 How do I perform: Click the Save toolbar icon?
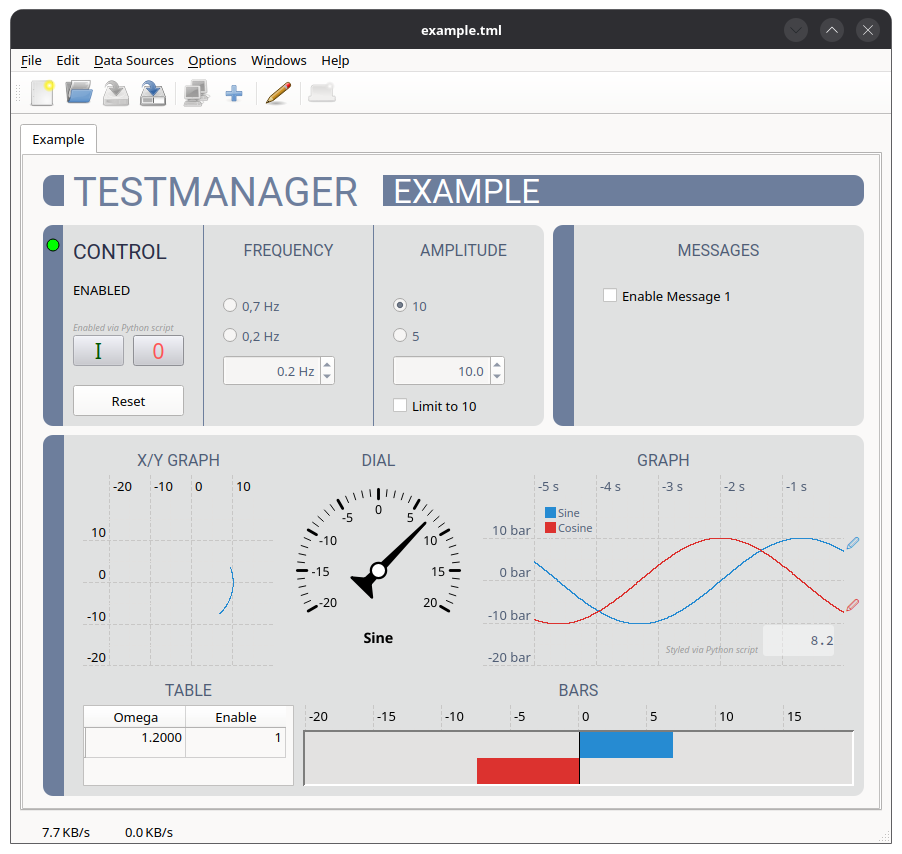click(x=116, y=93)
